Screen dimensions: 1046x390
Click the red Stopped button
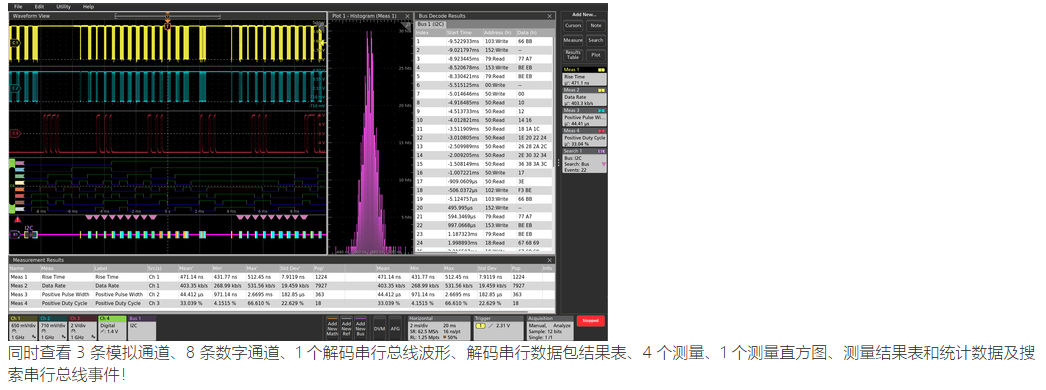point(590,321)
